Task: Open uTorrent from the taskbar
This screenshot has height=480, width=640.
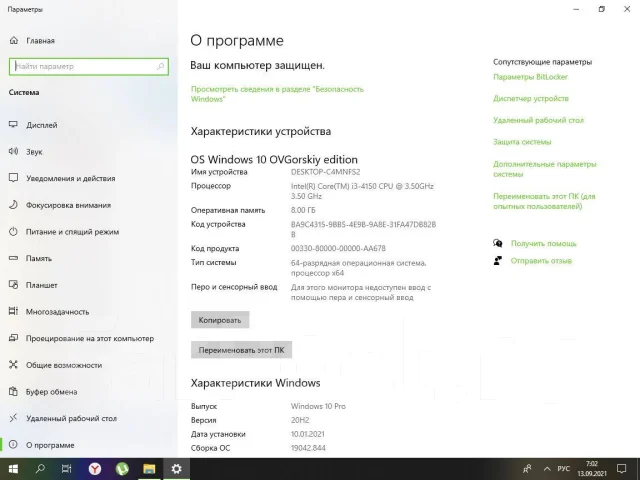Action: click(x=122, y=469)
